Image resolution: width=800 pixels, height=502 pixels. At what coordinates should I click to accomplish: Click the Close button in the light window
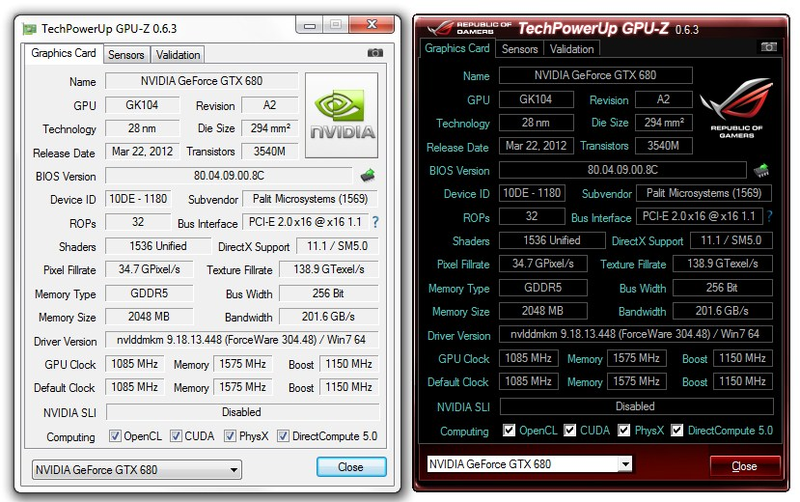pyautogui.click(x=351, y=467)
